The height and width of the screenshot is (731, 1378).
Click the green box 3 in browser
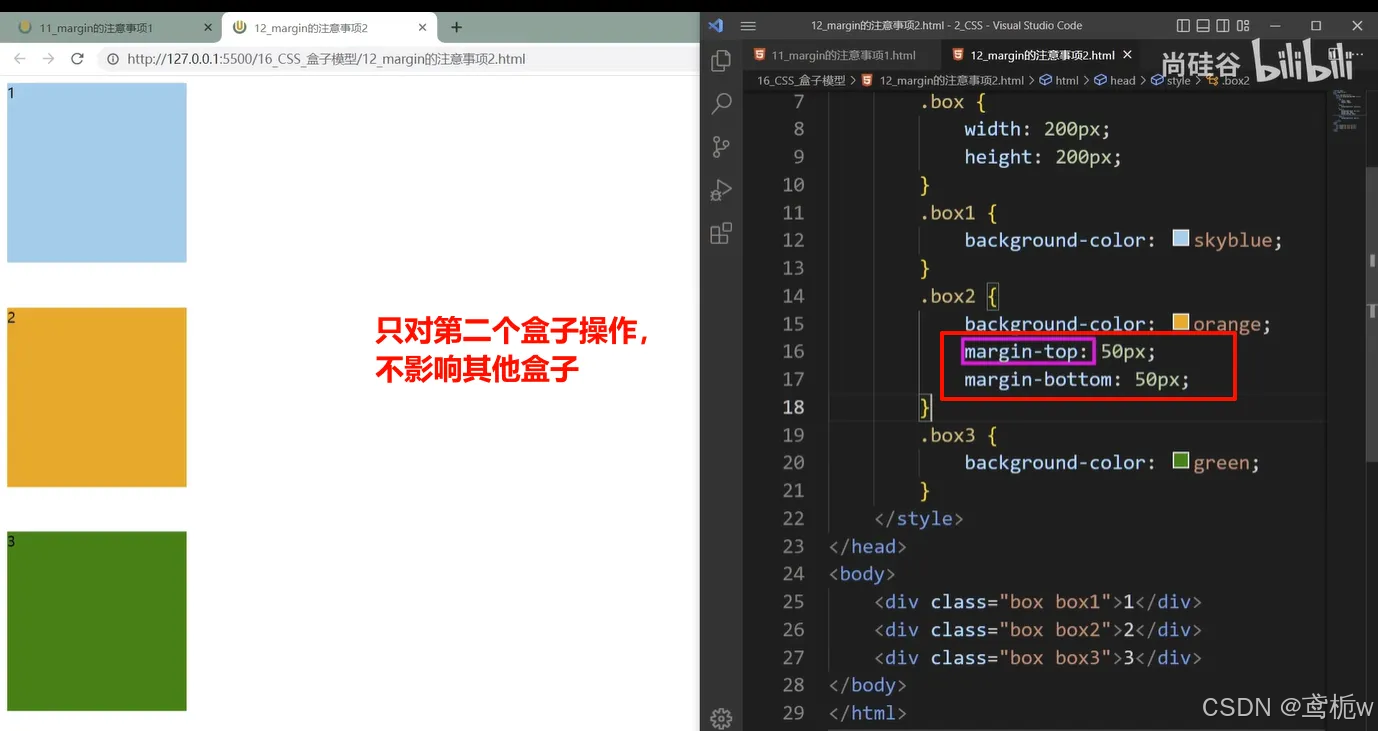coord(97,621)
